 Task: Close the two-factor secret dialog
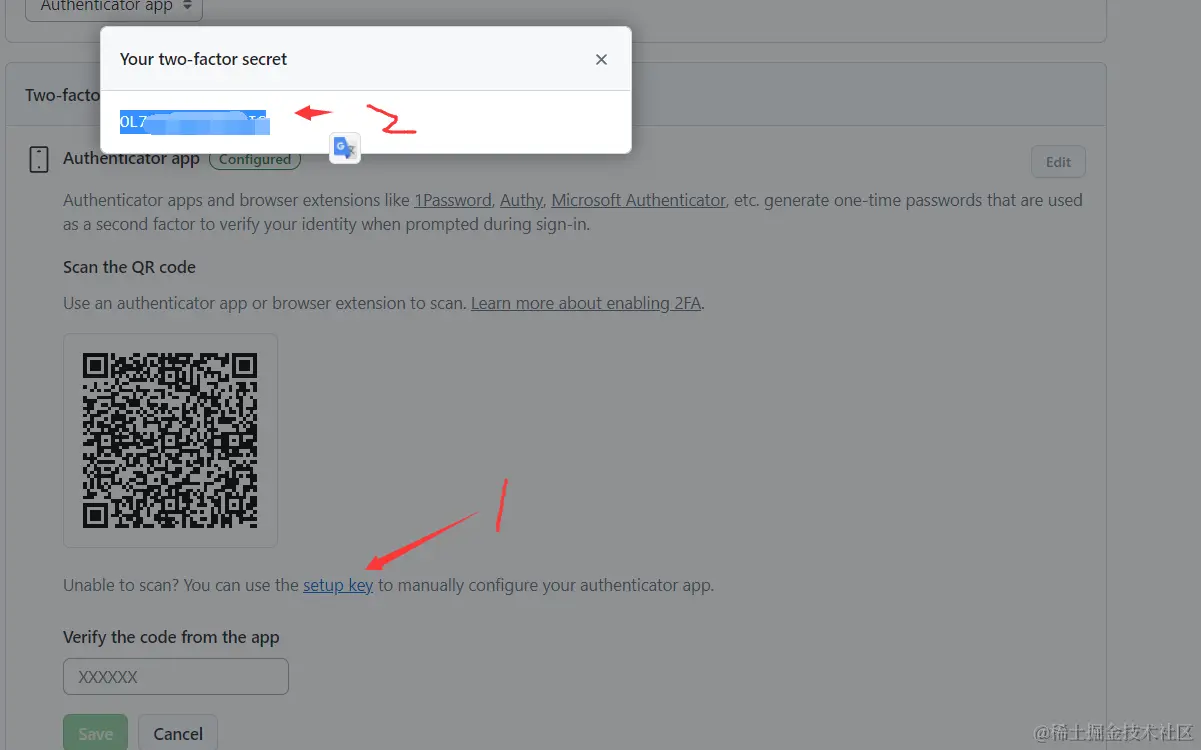click(601, 59)
